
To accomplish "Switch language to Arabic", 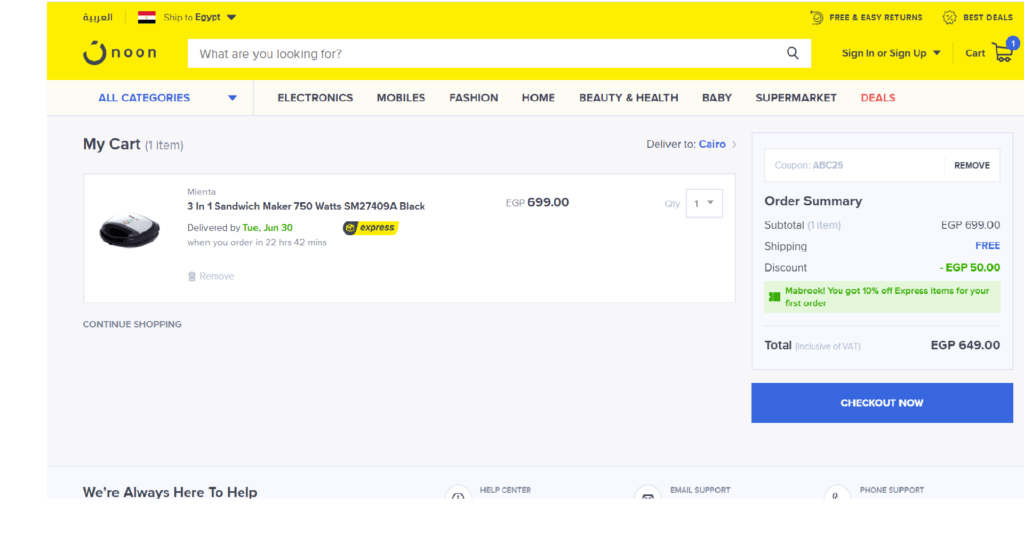I will (97, 18).
